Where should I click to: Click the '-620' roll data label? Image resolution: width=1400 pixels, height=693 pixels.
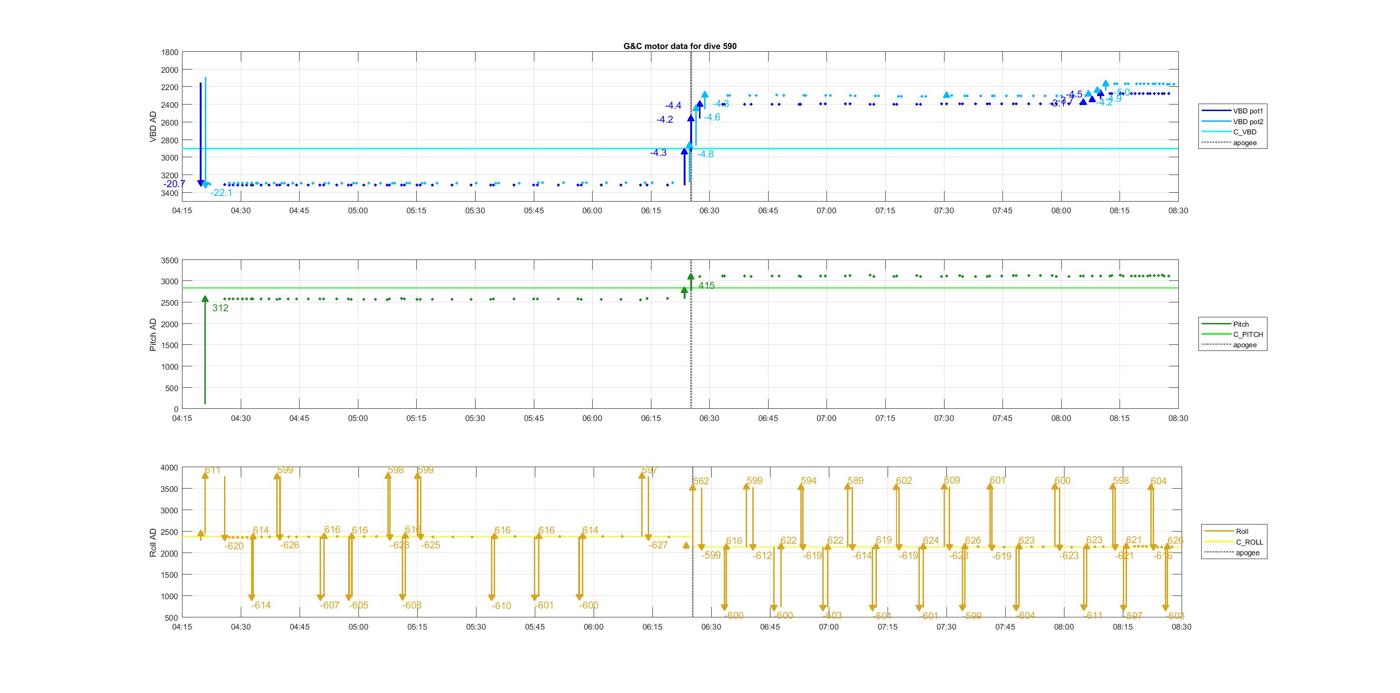[x=234, y=546]
